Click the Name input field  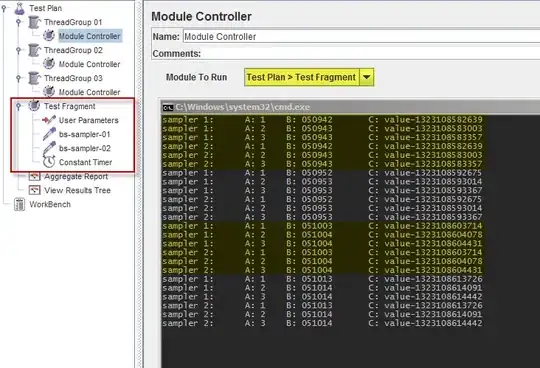[361, 36]
